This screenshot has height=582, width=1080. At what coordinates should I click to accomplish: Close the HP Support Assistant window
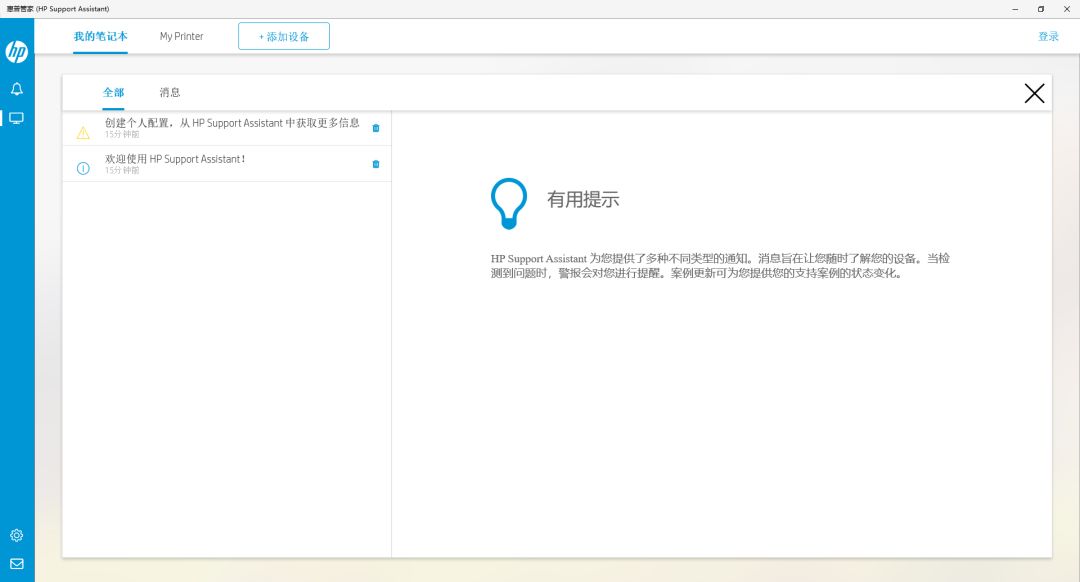point(1067,9)
